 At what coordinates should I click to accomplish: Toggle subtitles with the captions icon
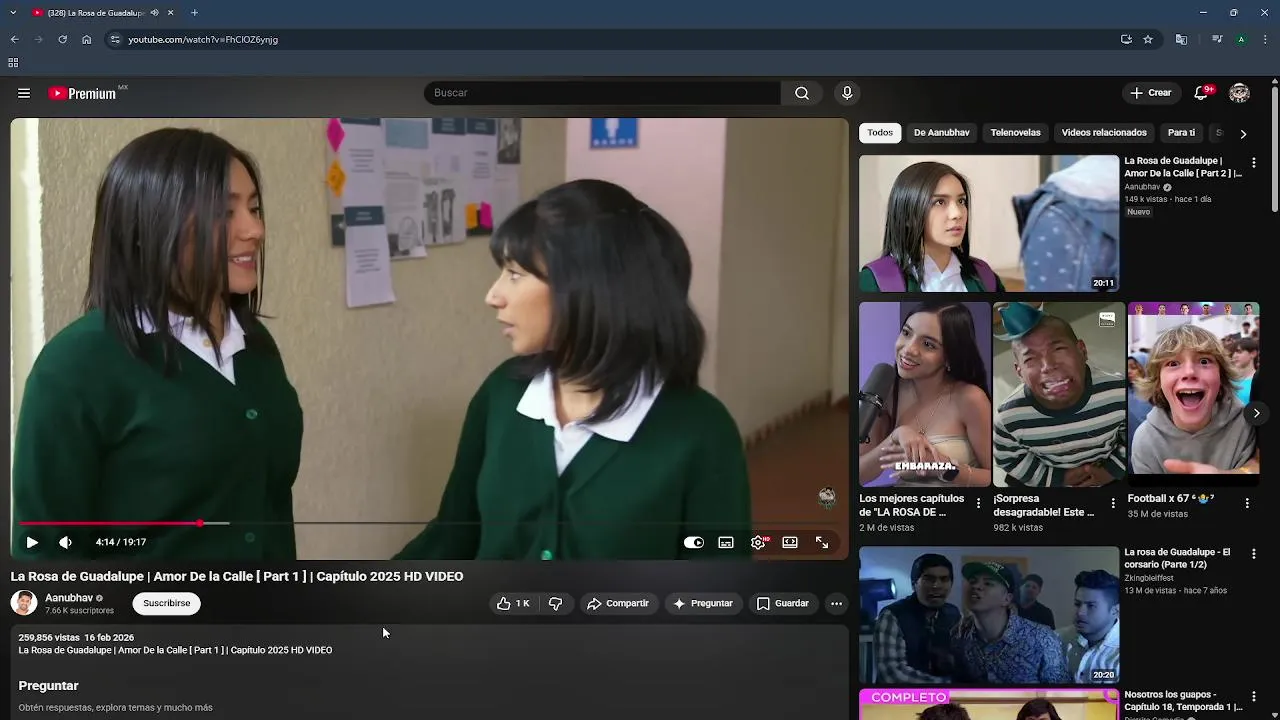click(726, 542)
